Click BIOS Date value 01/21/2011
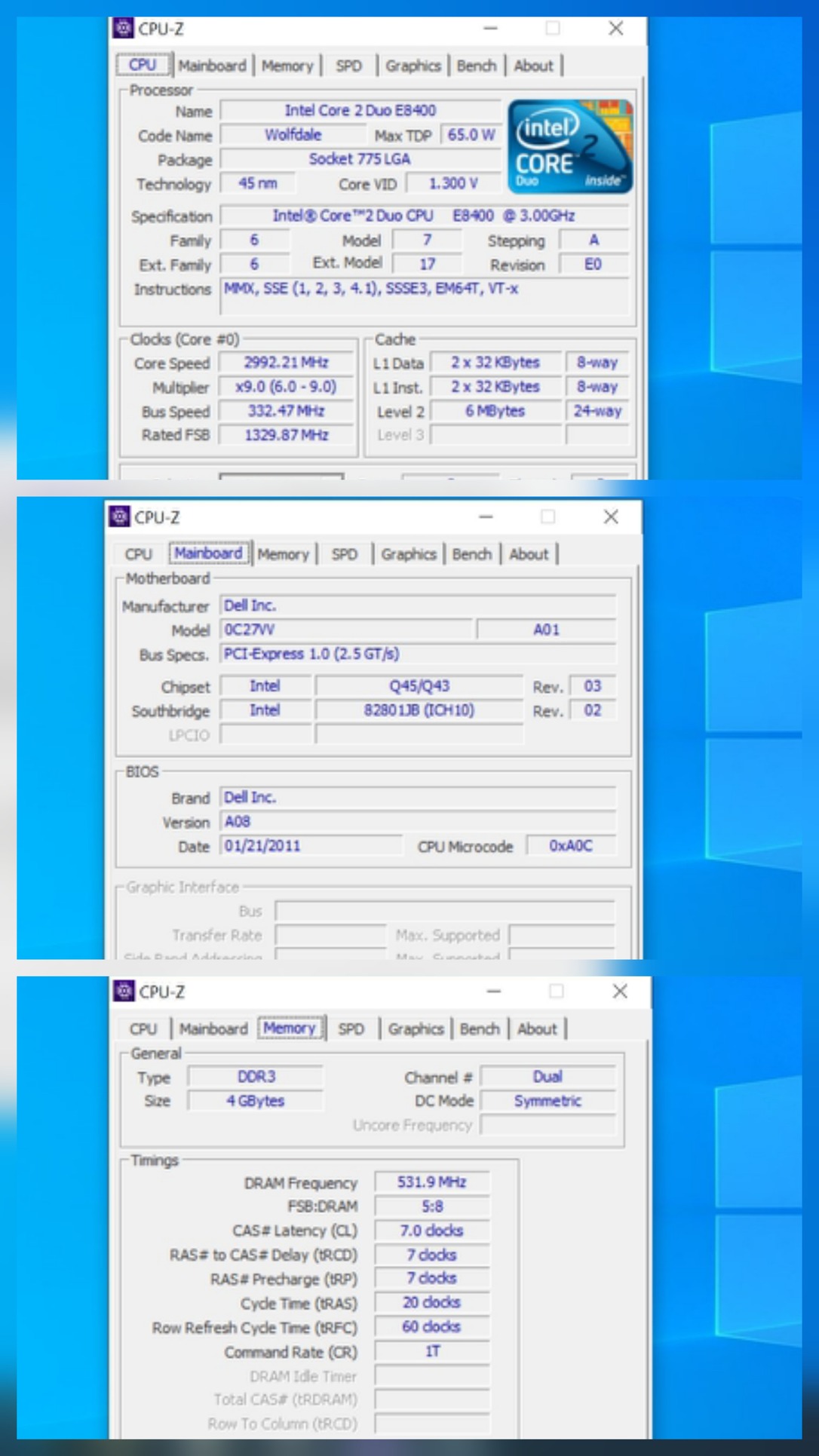The height and width of the screenshot is (1456, 819). coord(311,846)
